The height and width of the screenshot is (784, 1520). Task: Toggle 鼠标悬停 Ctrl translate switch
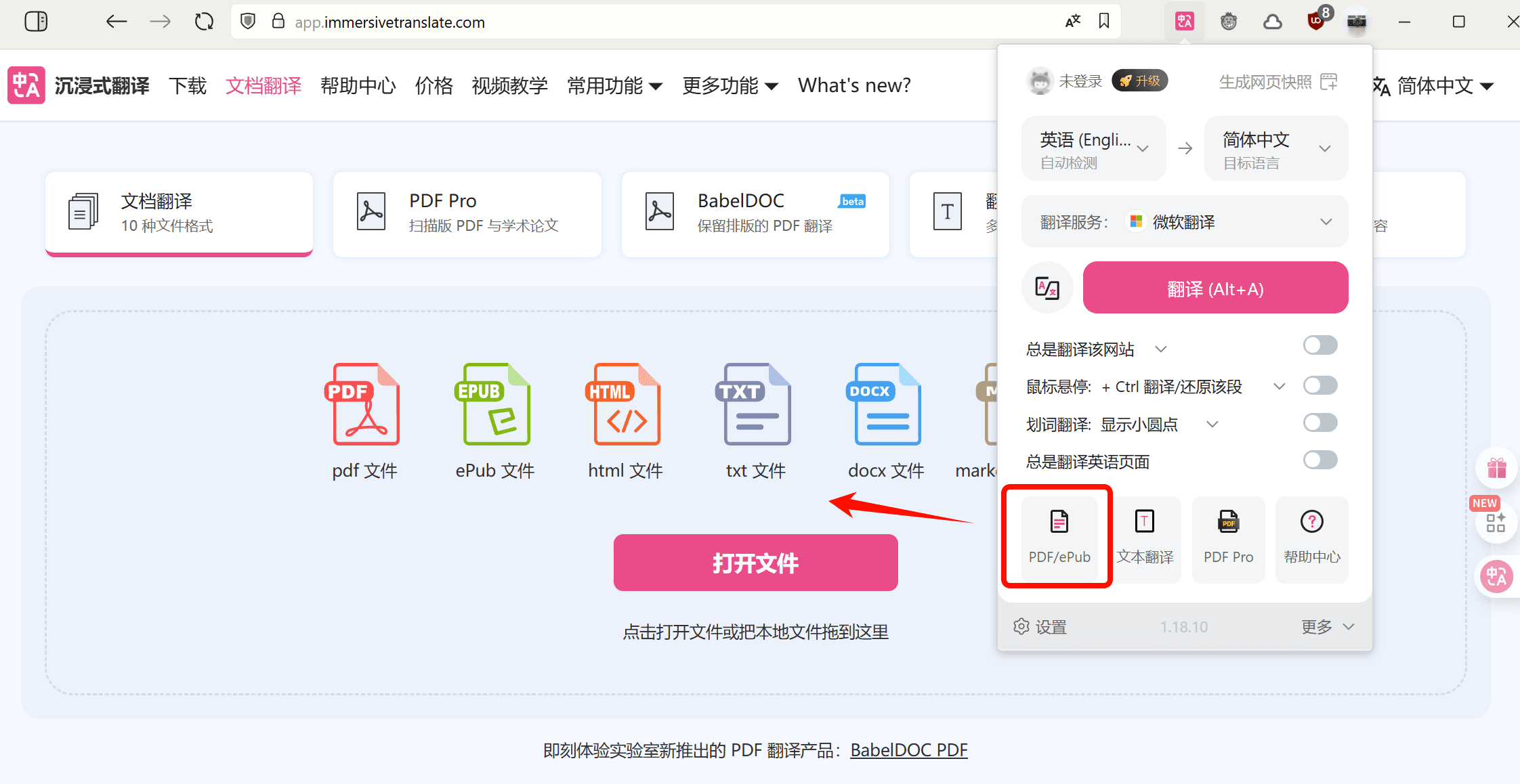pyautogui.click(x=1320, y=386)
